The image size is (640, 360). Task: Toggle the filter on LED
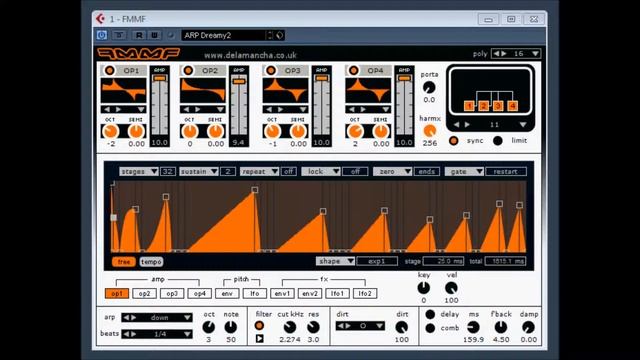click(259, 325)
